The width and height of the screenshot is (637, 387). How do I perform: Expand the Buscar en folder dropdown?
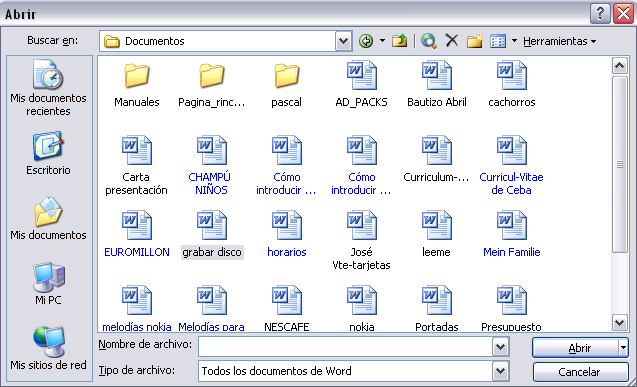pos(343,41)
